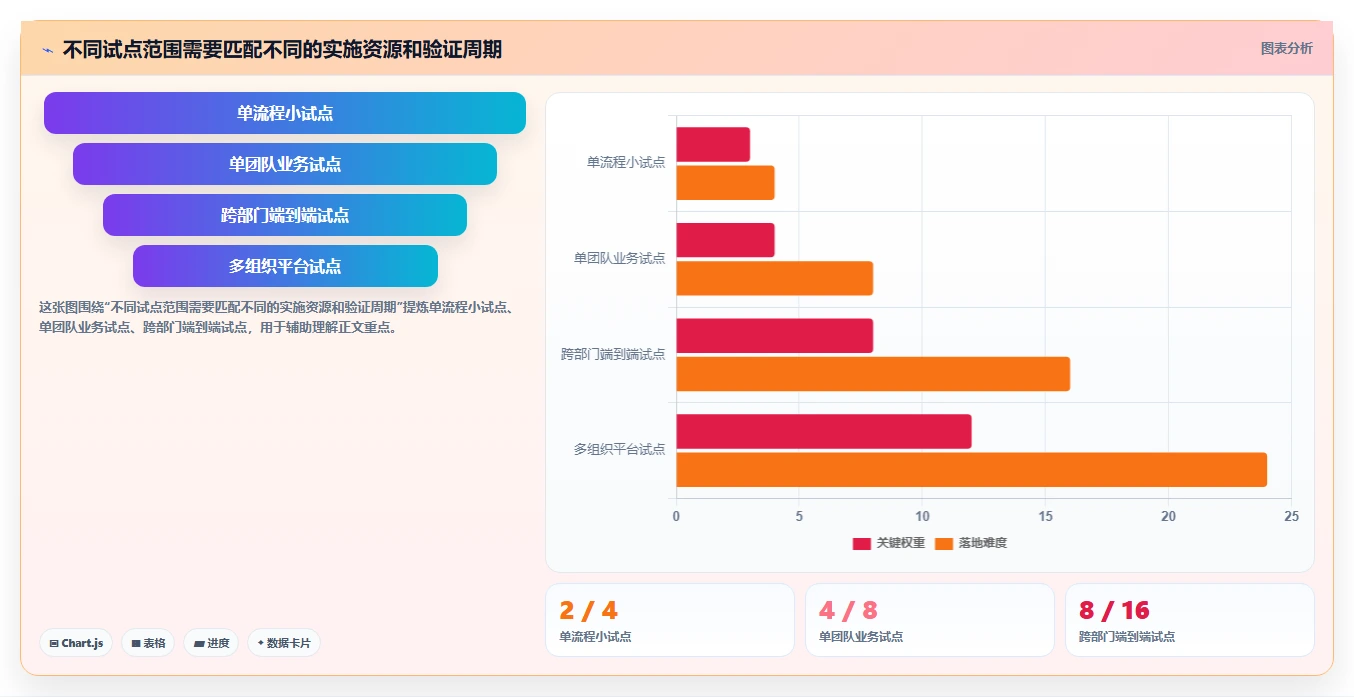Screen dimensions: 1354x697
Task: Click the orange 落地难度 legend swatch
Action: [943, 543]
